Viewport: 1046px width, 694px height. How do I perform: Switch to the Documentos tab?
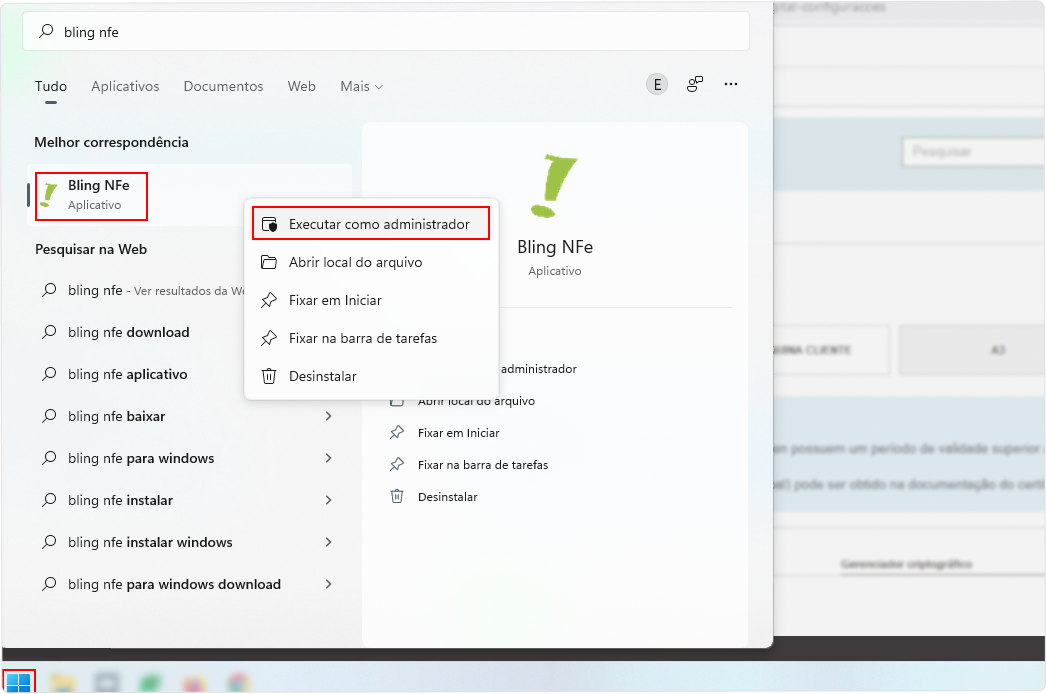[x=223, y=86]
